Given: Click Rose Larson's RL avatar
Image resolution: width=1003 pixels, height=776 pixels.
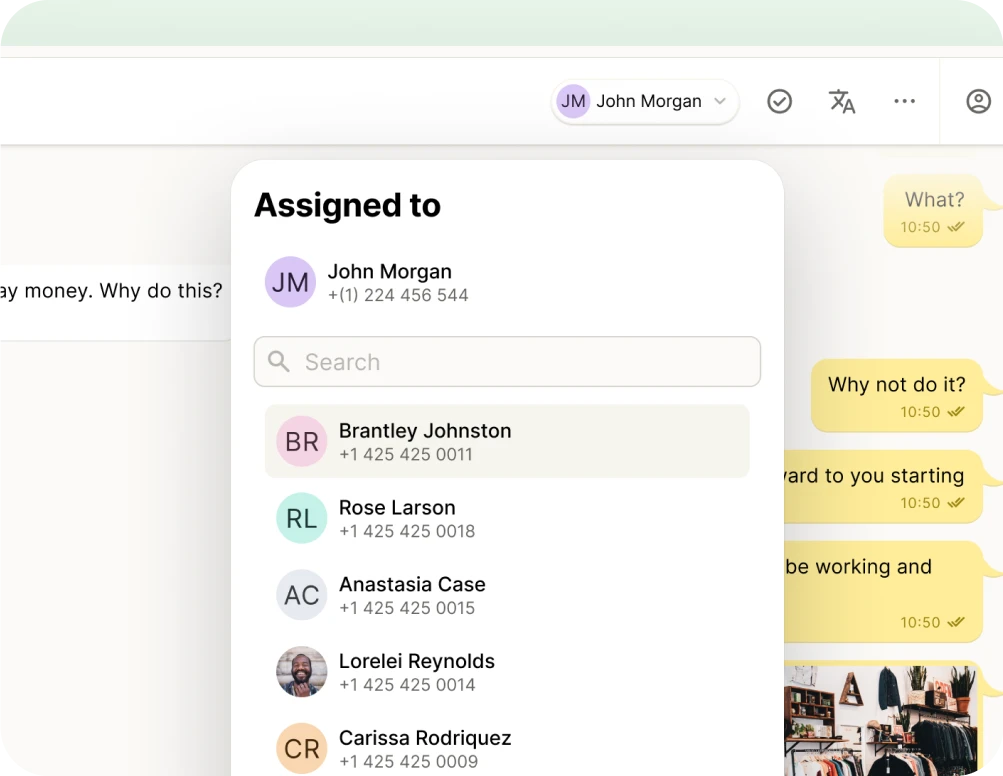Looking at the screenshot, I should point(301,518).
